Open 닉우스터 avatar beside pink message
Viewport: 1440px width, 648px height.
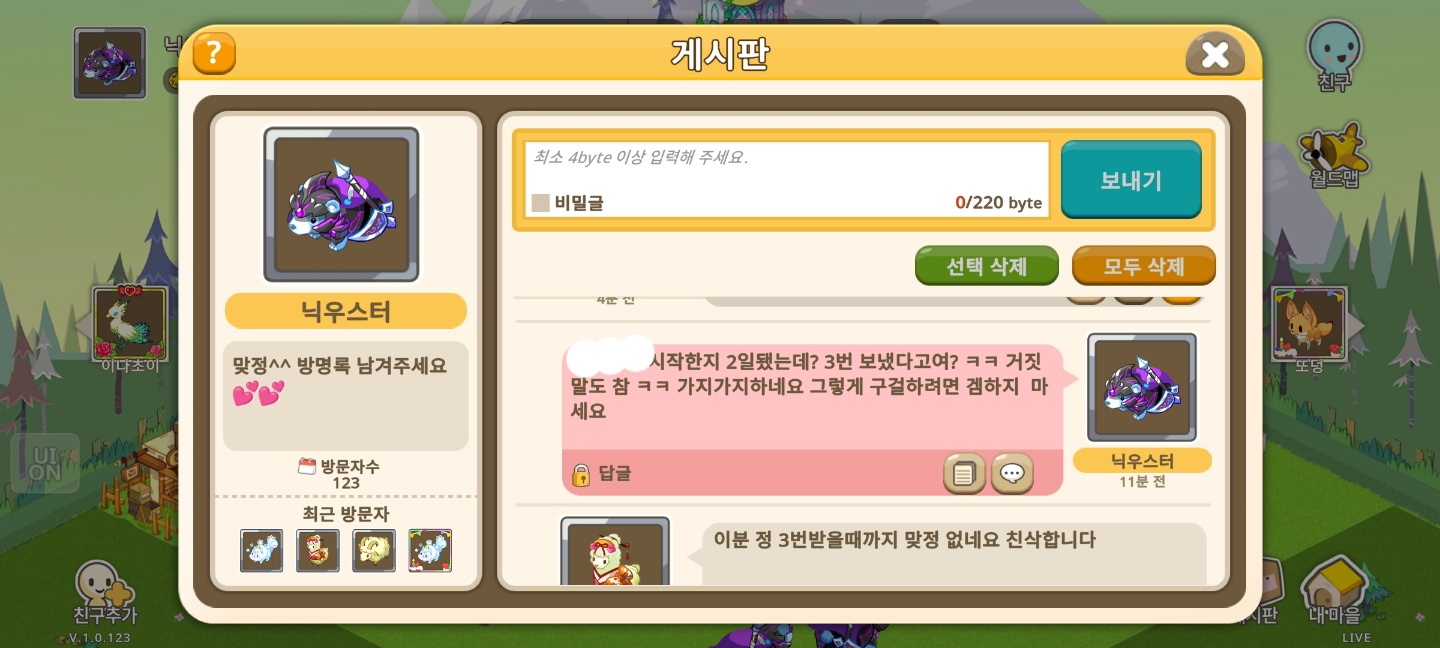pos(1142,388)
